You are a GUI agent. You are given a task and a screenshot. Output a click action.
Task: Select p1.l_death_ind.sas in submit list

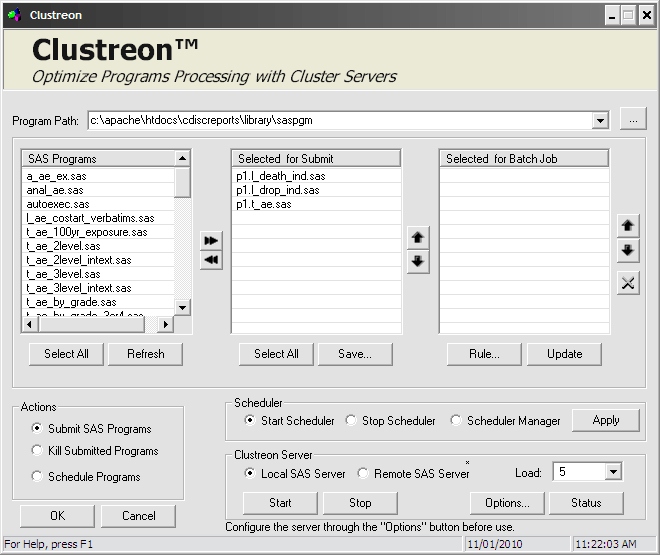[x=316, y=176]
